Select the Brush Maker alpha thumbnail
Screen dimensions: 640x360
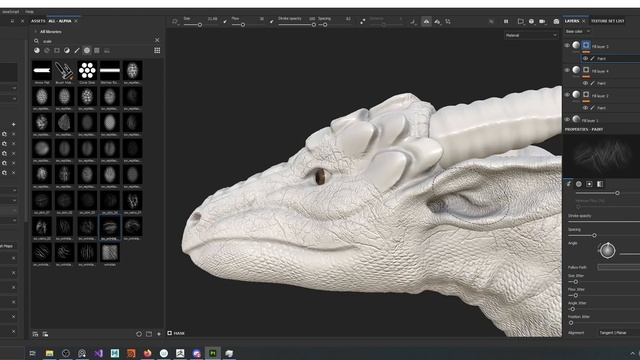[64, 71]
